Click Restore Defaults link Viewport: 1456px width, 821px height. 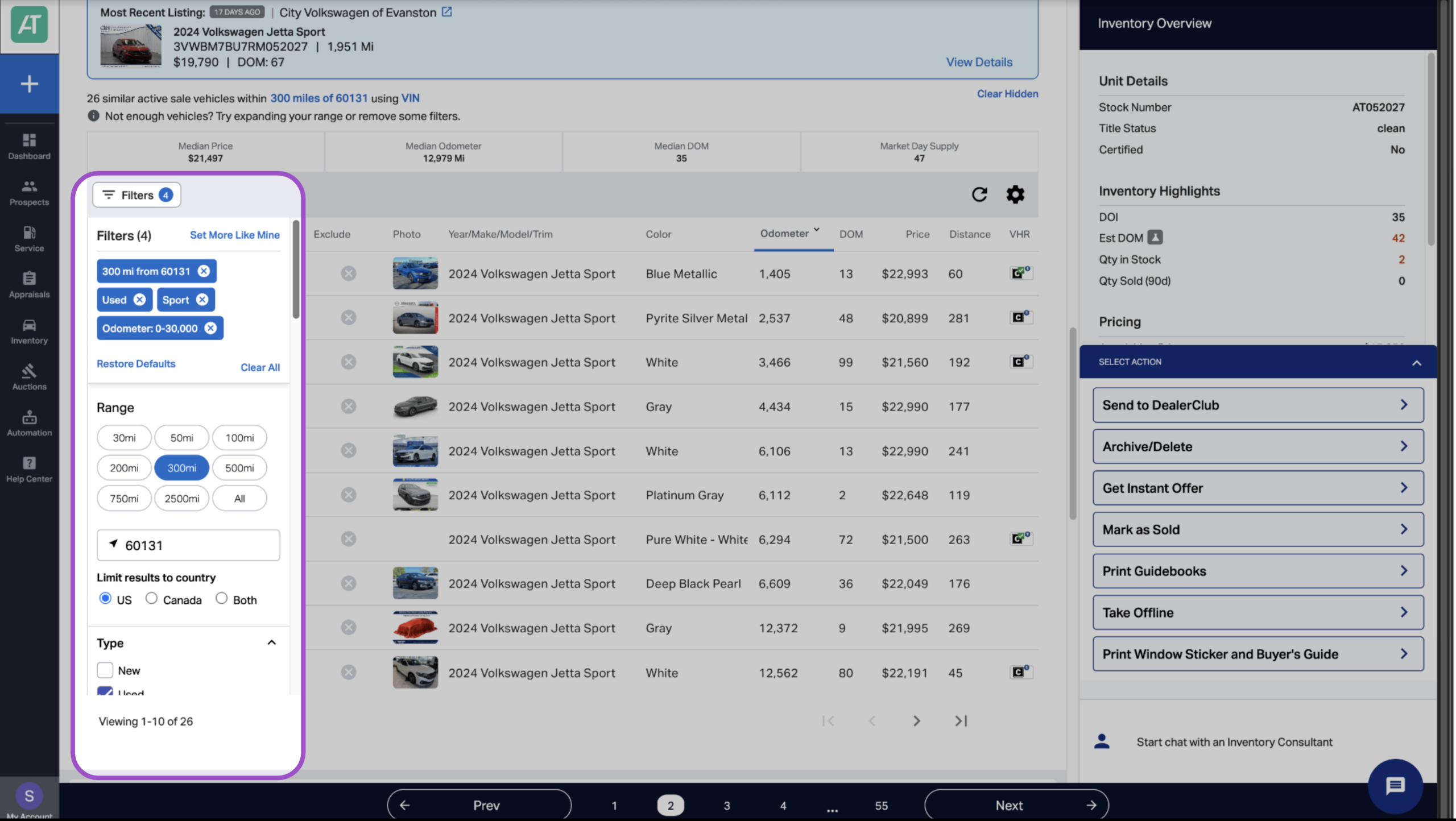(x=136, y=363)
